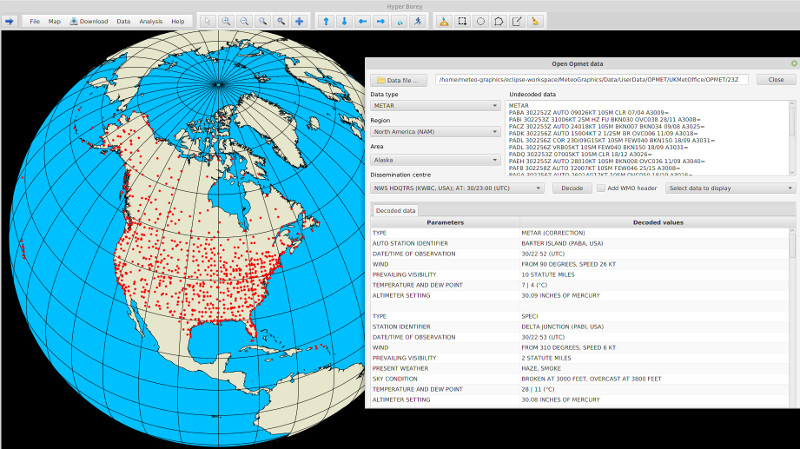
Task: Open the Analysis menu
Action: pyautogui.click(x=151, y=21)
